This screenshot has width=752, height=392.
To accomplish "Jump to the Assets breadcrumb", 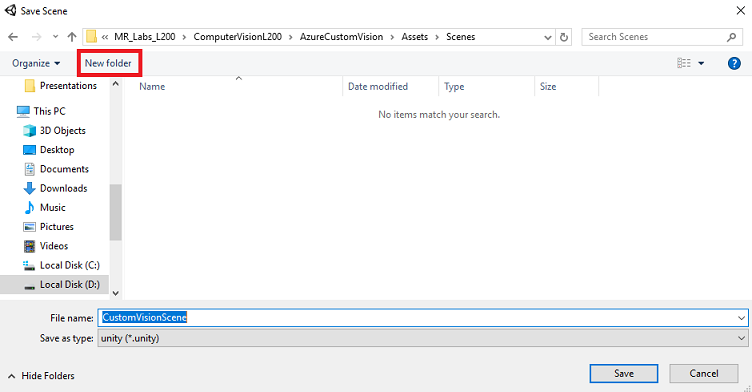I will coord(414,37).
